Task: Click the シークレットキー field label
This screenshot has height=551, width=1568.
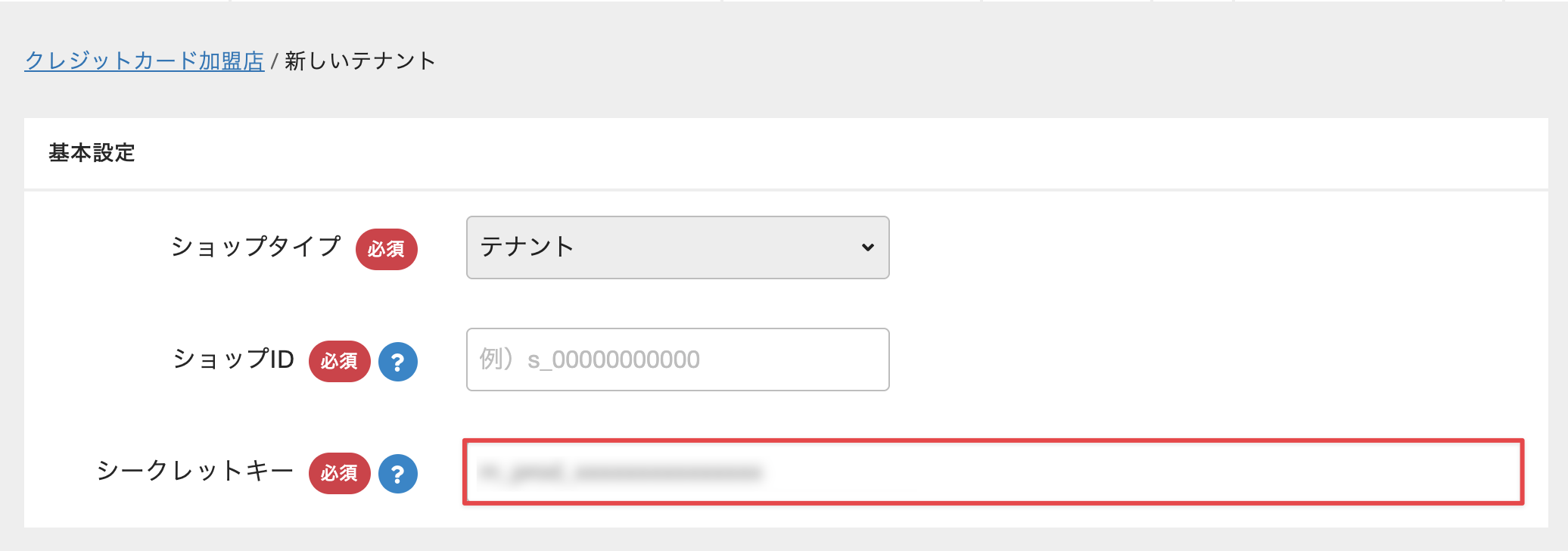Action: pos(194,471)
